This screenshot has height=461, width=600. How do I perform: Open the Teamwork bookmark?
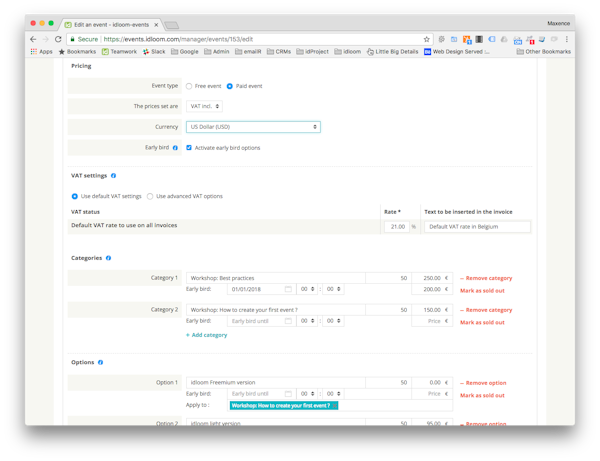(x=119, y=52)
